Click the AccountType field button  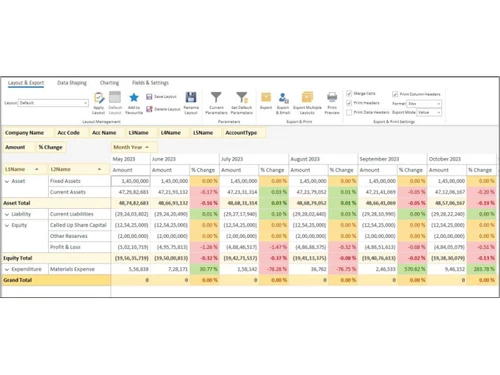(x=244, y=133)
